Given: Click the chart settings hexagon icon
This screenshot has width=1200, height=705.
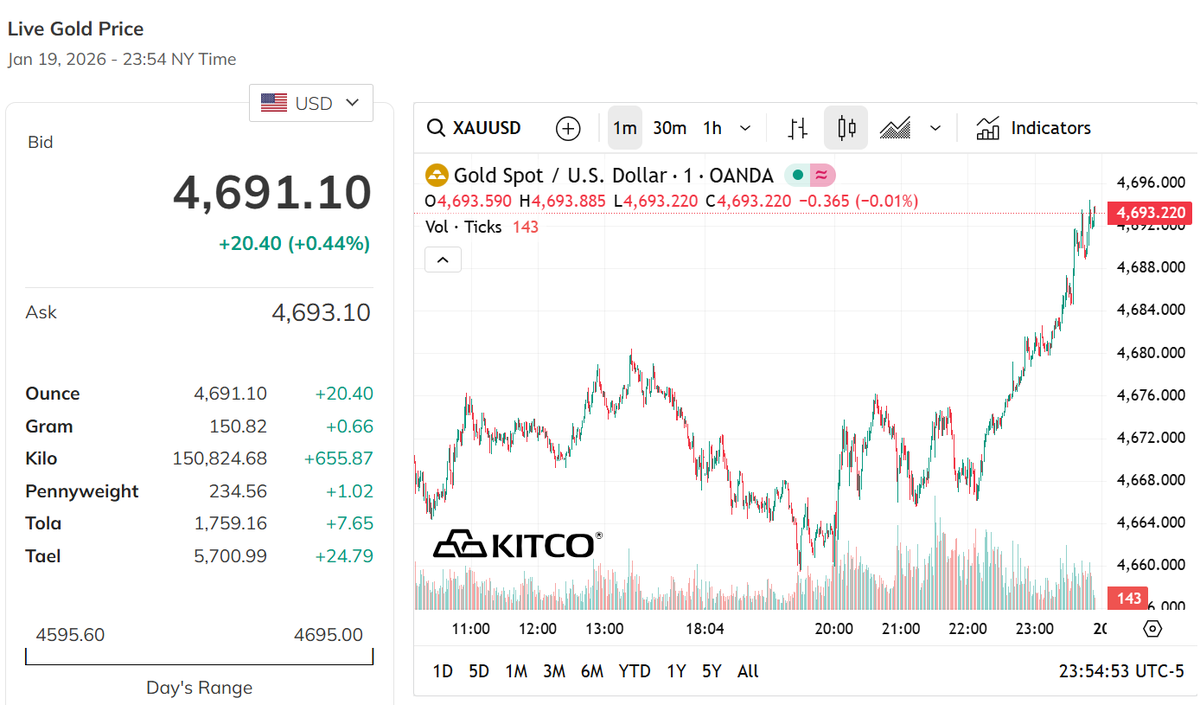Looking at the screenshot, I should click(x=1152, y=629).
